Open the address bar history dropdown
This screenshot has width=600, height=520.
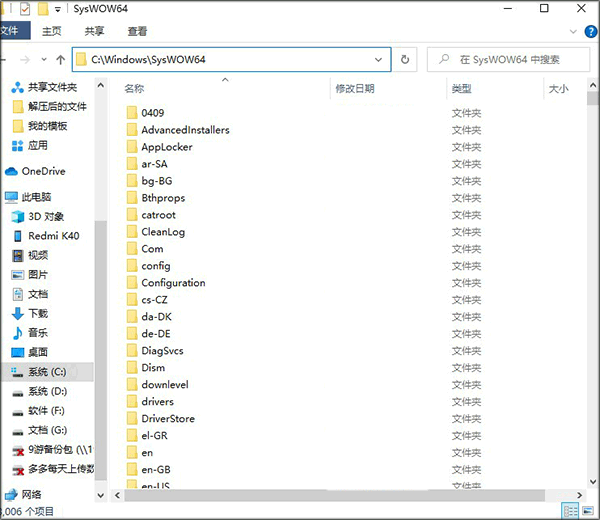[378, 60]
